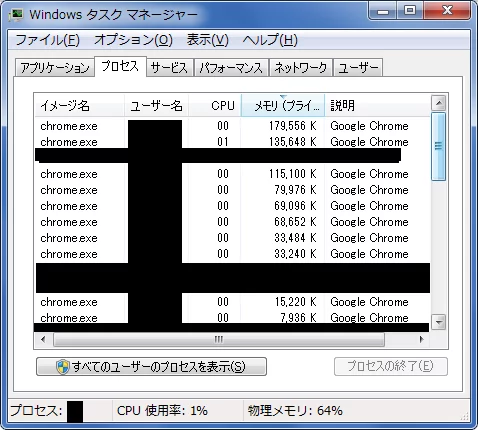Select chrome.exe row using 15,220 K
Image resolution: width=478 pixels, height=430 pixels.
click(232, 302)
